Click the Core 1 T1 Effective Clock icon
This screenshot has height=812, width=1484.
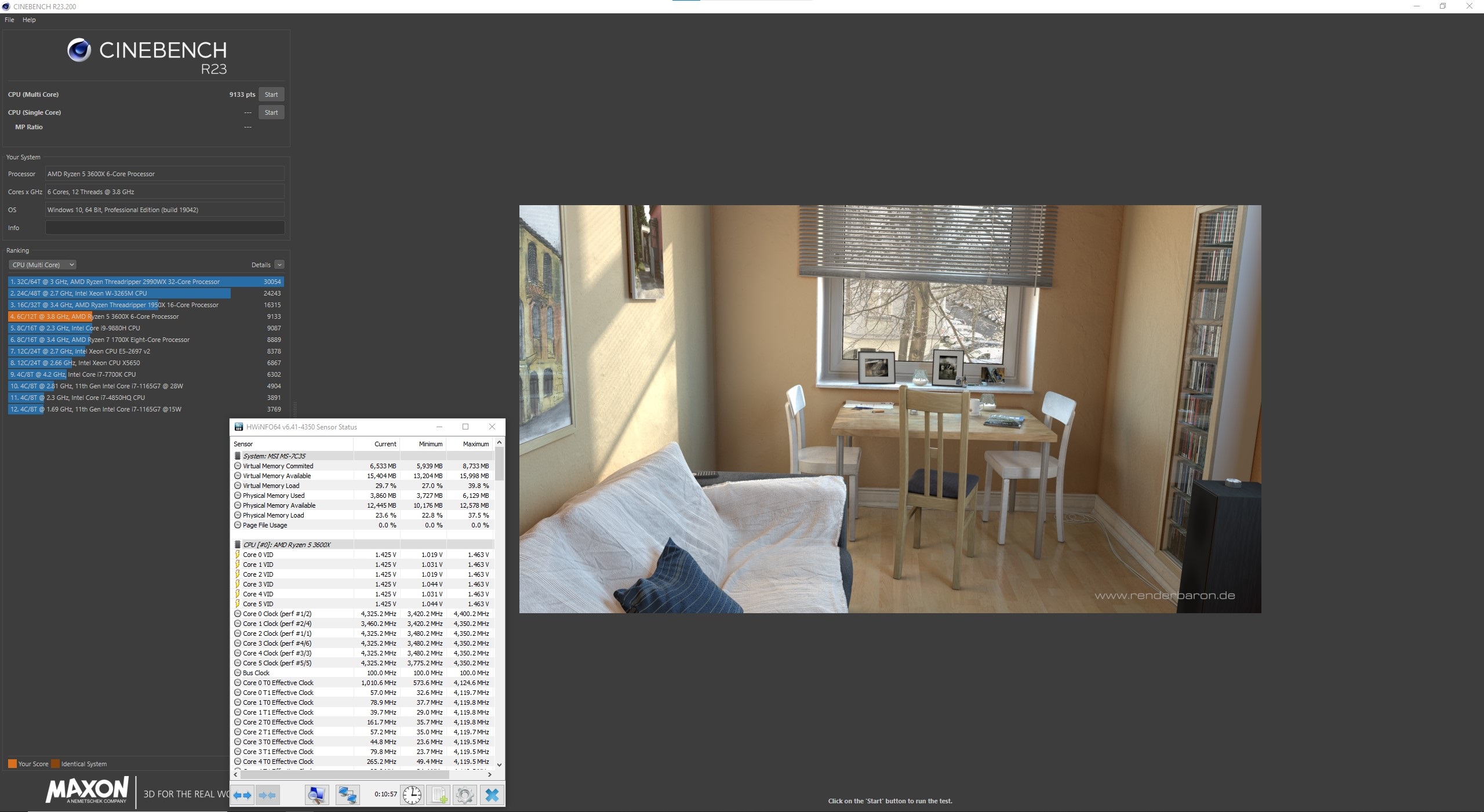[x=238, y=712]
